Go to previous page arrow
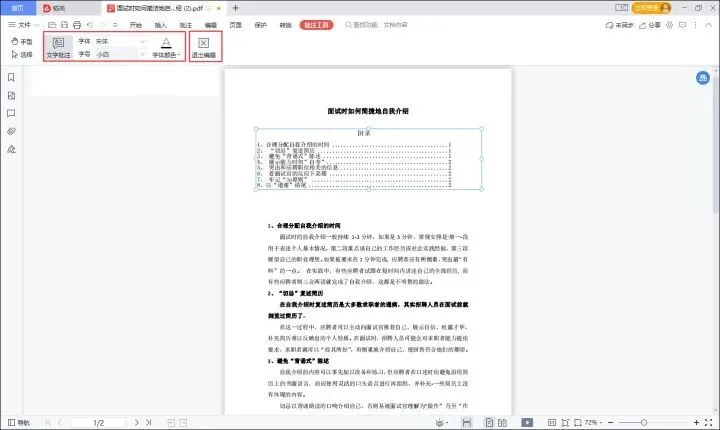720x430 pixels. [60, 422]
